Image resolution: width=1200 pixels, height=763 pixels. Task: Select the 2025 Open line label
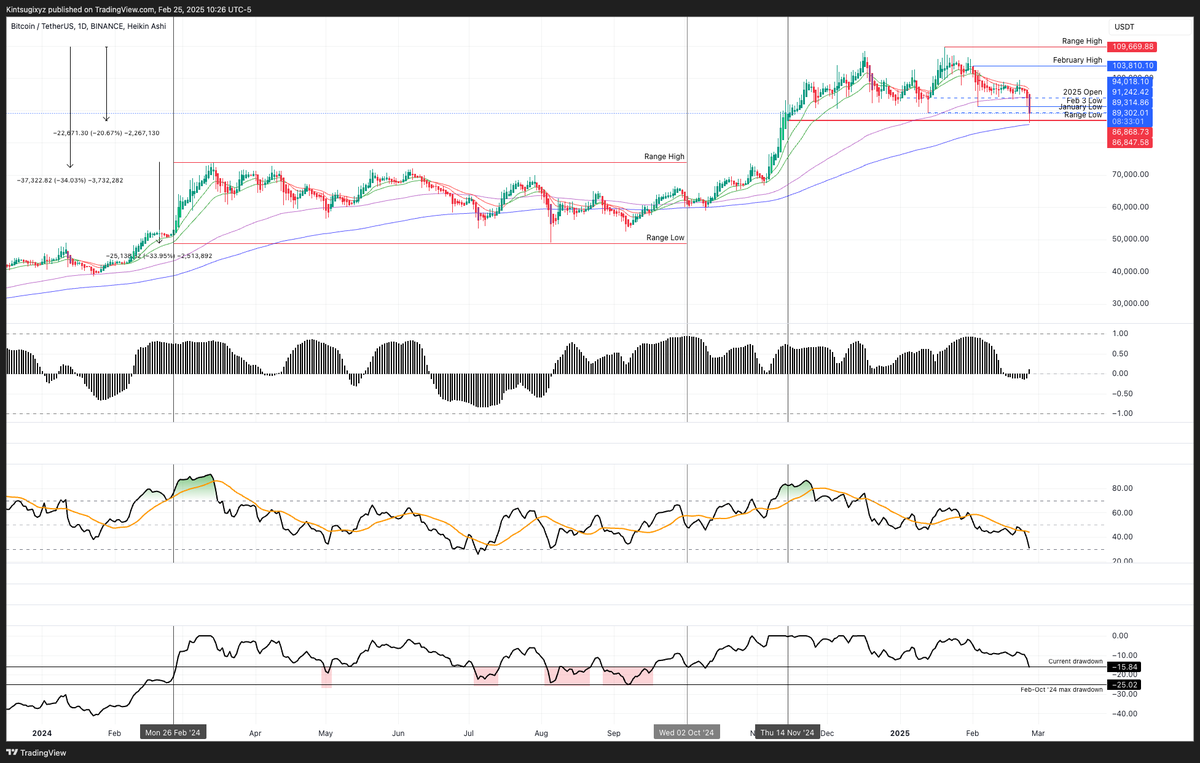[x=1082, y=92]
